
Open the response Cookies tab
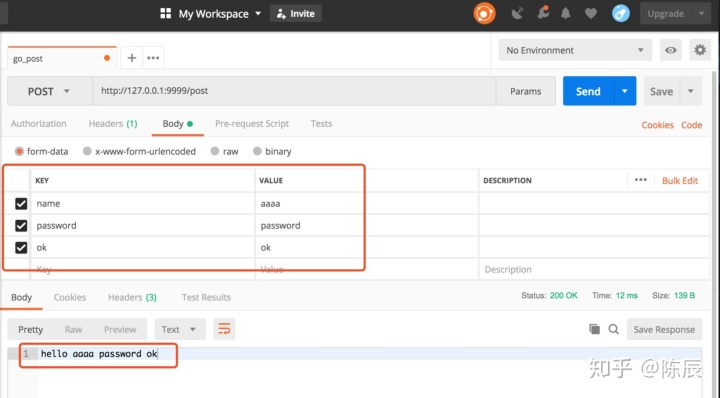point(70,297)
